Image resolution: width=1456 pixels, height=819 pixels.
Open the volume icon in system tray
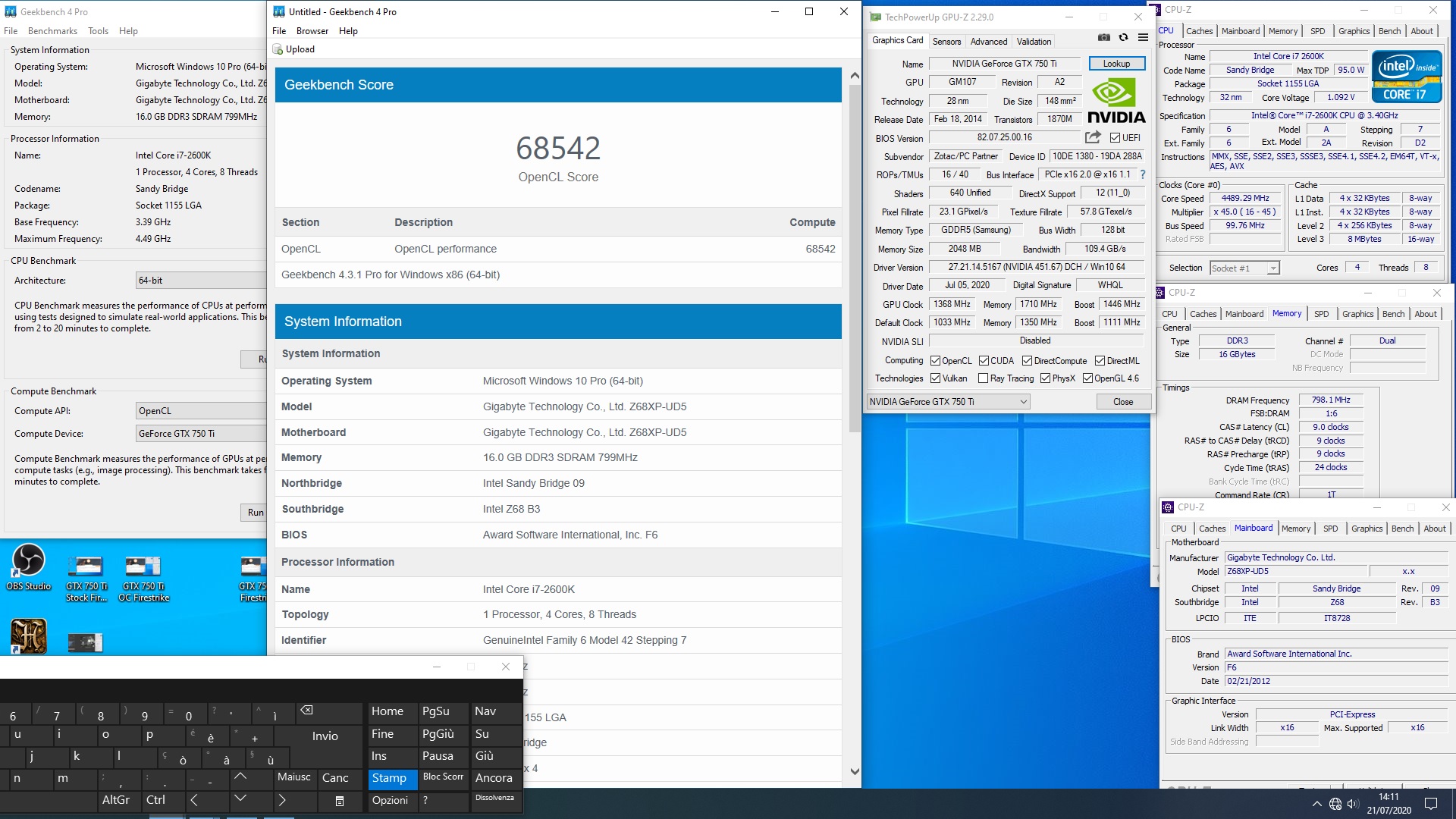pos(1354,804)
